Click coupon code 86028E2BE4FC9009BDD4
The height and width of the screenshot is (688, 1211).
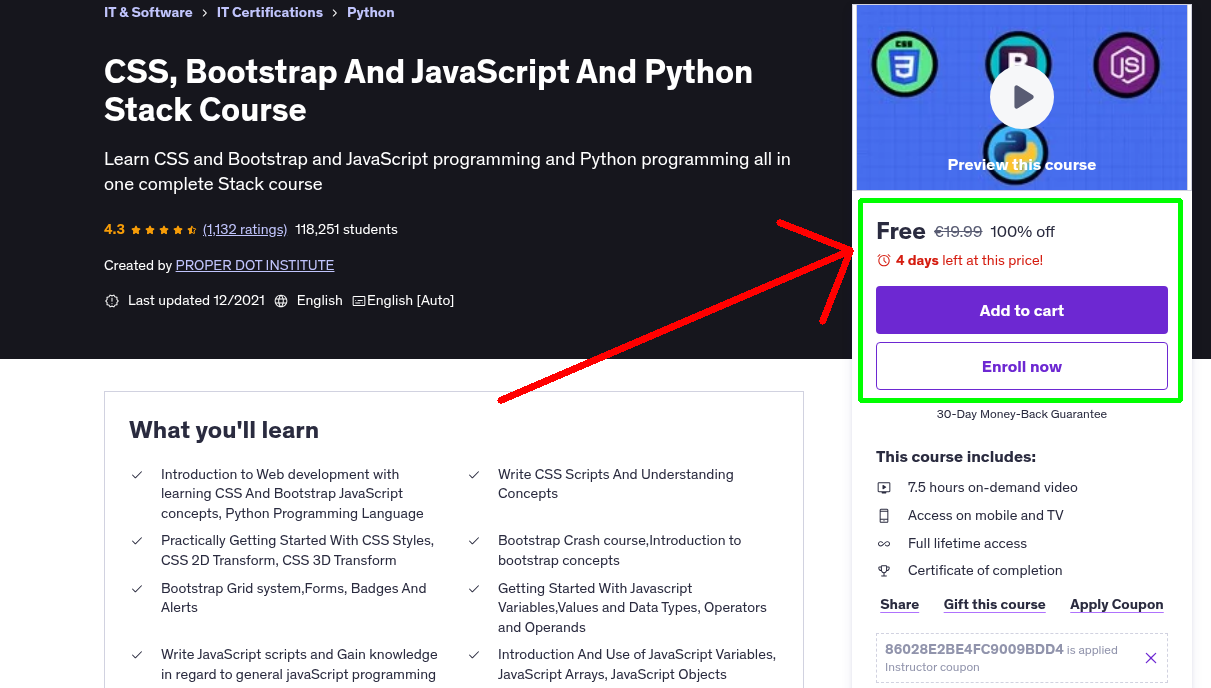(x=974, y=650)
